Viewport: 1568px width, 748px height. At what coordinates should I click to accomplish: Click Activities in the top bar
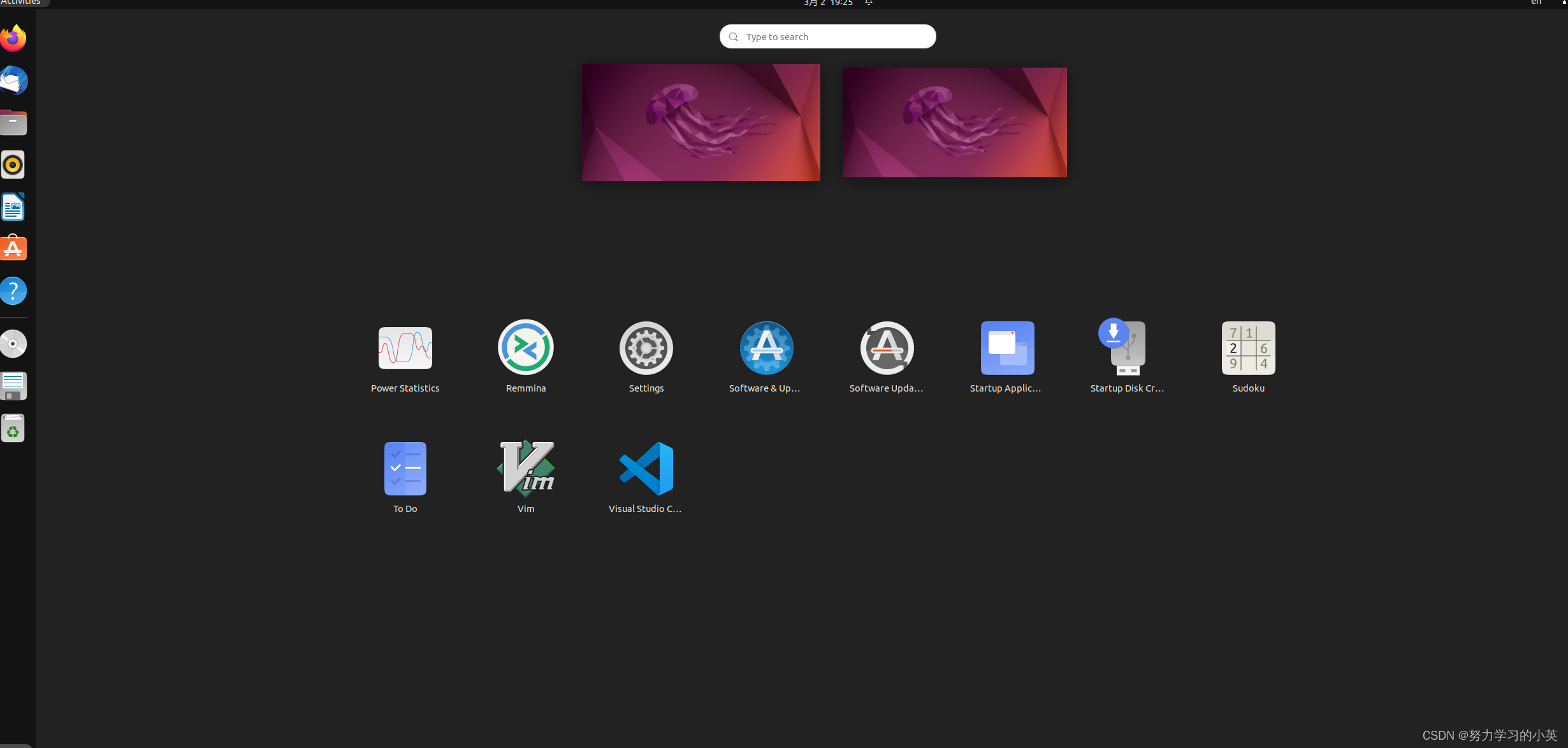20,3
